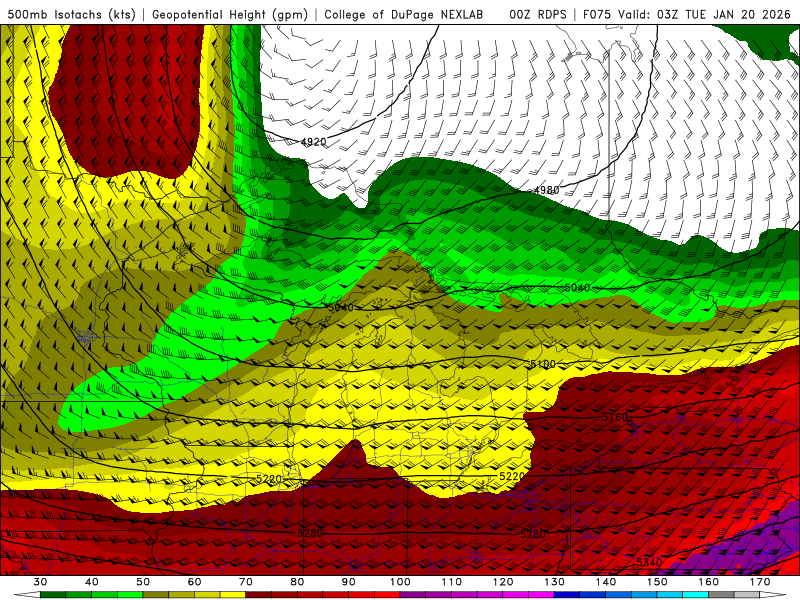800x600 pixels.
Task: Pick the dark blue 130-135 kt legend swatch
Action: pyautogui.click(x=567, y=595)
